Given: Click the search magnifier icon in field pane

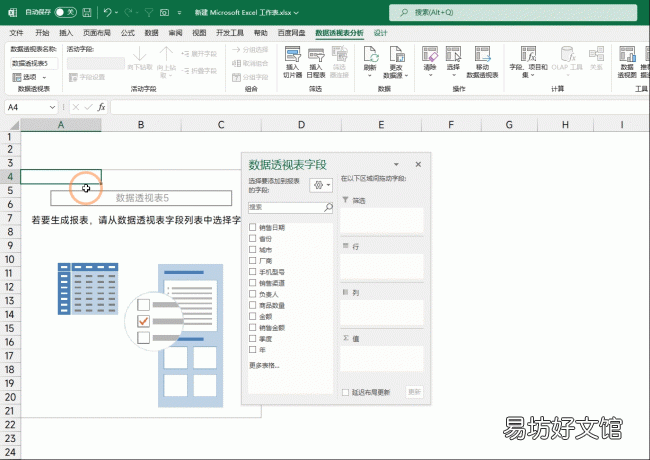Looking at the screenshot, I should 328,207.
